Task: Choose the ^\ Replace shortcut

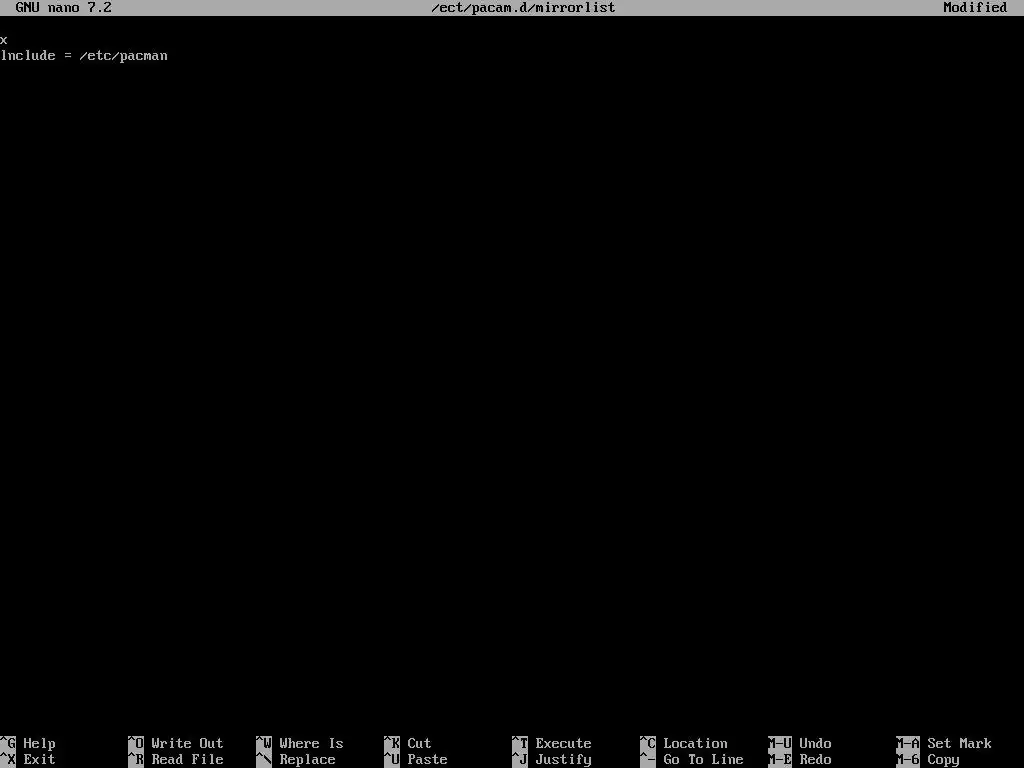Action: coord(296,760)
